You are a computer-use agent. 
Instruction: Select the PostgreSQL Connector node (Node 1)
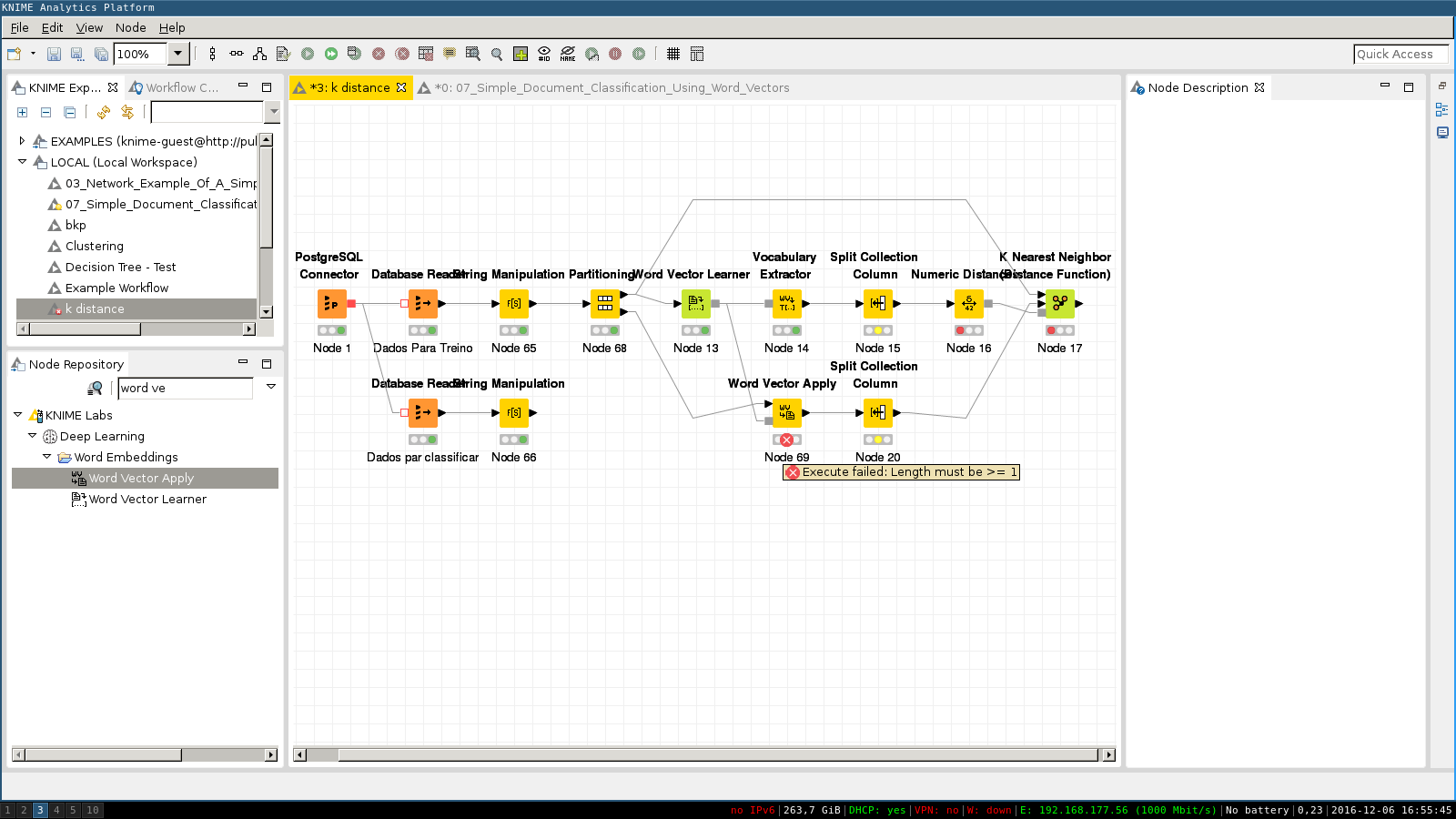click(331, 303)
